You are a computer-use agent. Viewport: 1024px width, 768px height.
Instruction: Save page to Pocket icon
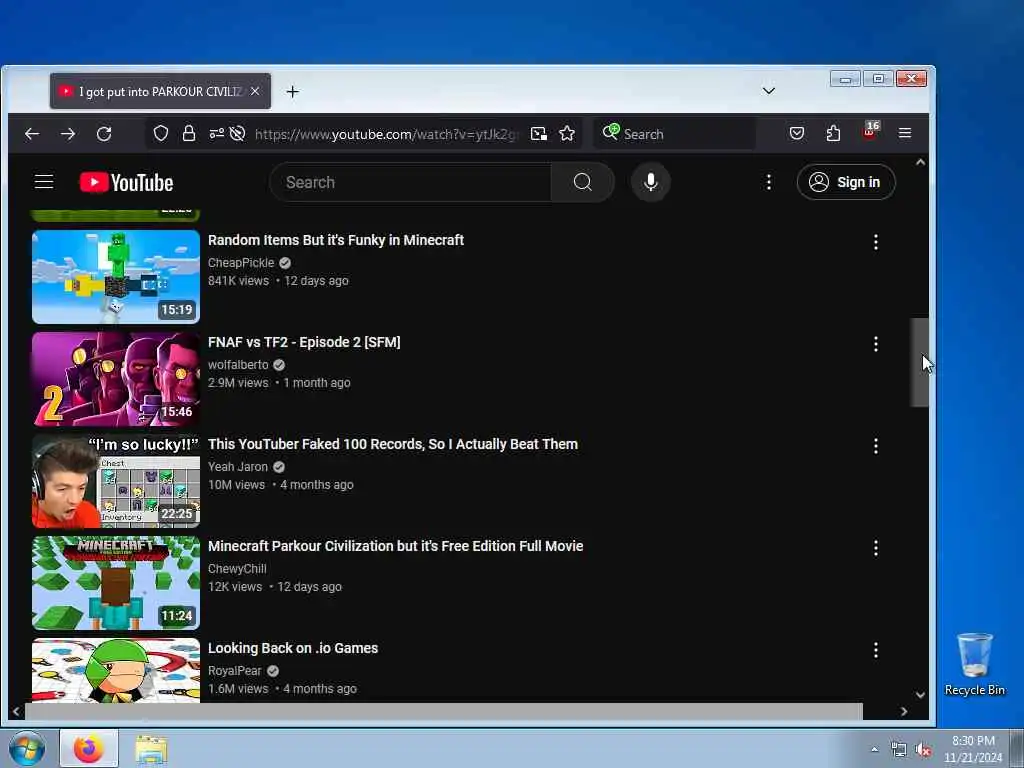tap(797, 134)
